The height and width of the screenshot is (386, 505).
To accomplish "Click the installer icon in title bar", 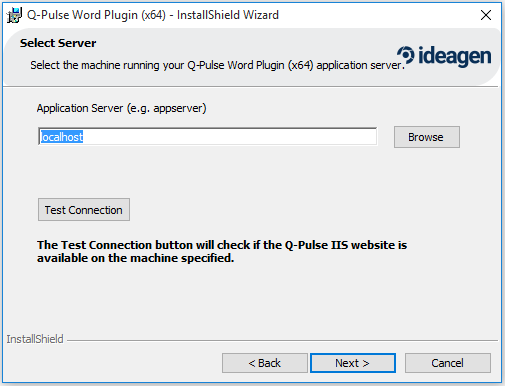I will pos(14,15).
